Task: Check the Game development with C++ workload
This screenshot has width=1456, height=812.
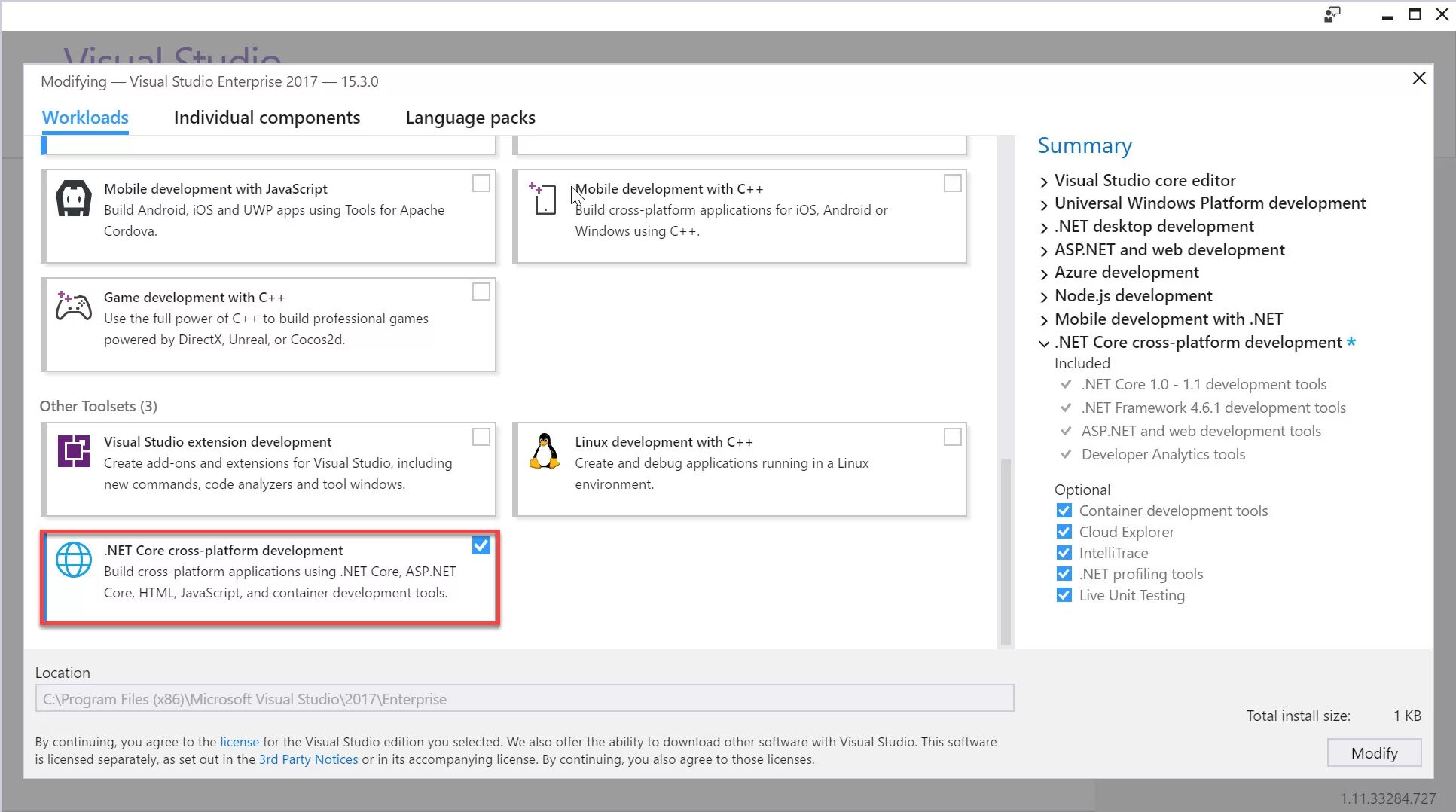Action: point(481,292)
